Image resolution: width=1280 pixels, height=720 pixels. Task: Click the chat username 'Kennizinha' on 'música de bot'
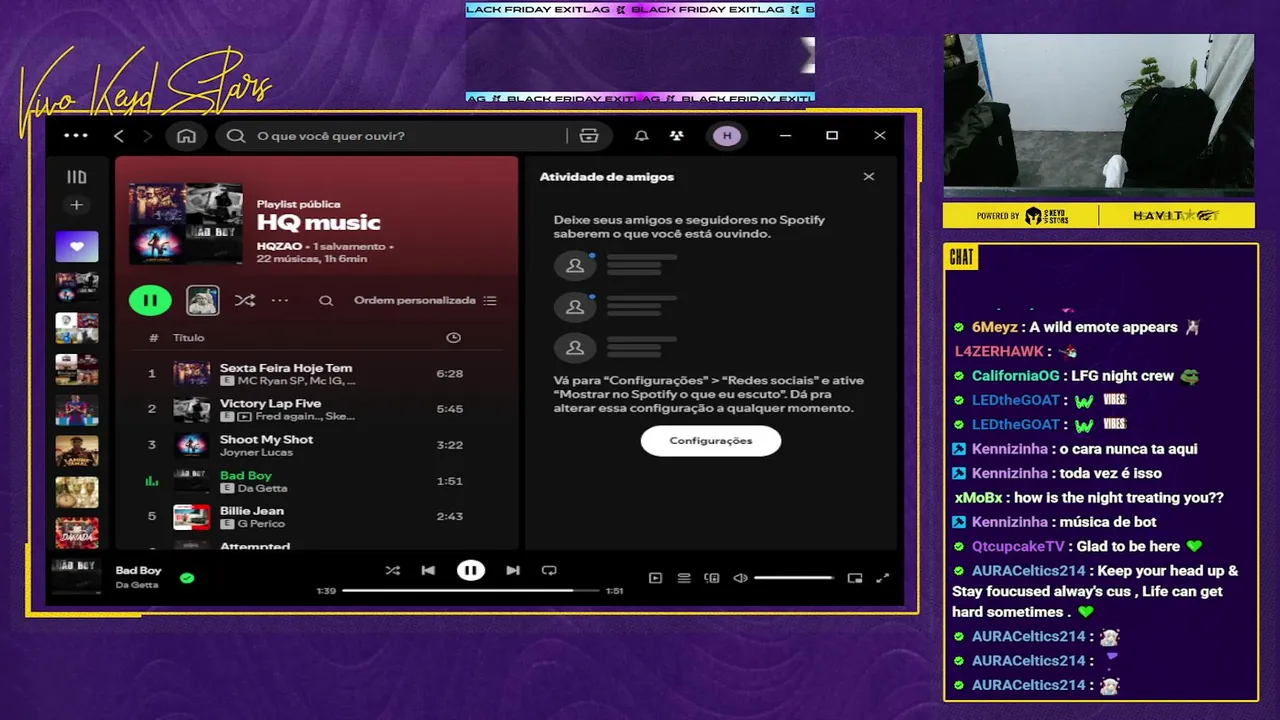(x=1010, y=522)
